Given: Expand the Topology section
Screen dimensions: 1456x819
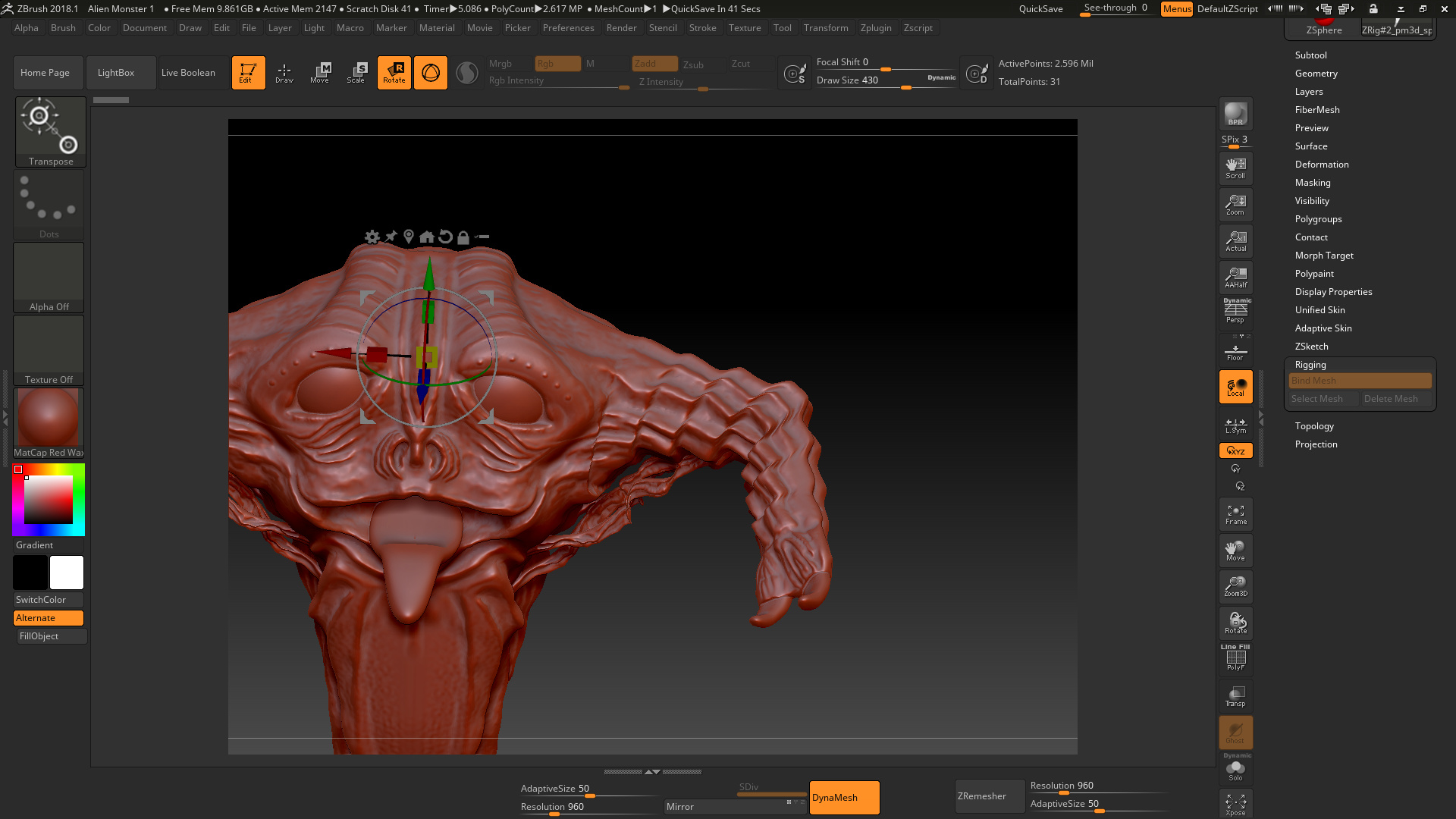Looking at the screenshot, I should click(1313, 426).
